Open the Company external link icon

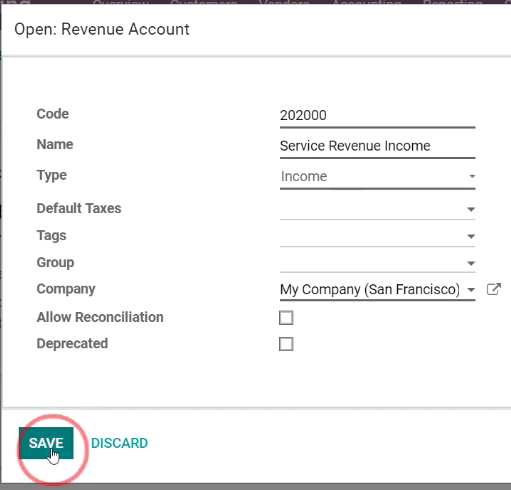pyautogui.click(x=494, y=289)
